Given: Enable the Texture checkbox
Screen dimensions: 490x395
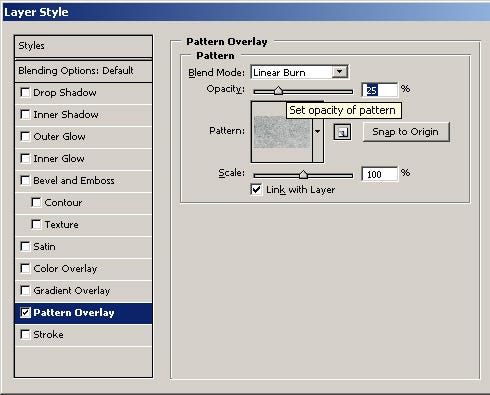Looking at the screenshot, I should [36, 224].
